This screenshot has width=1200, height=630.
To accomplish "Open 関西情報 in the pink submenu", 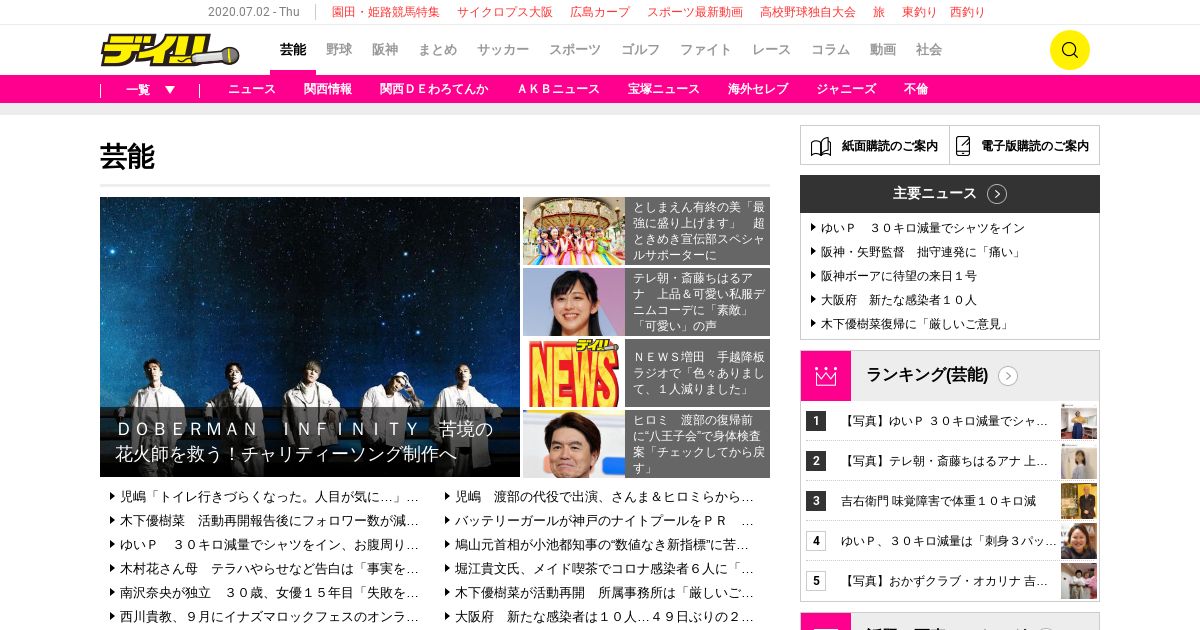I will [328, 89].
